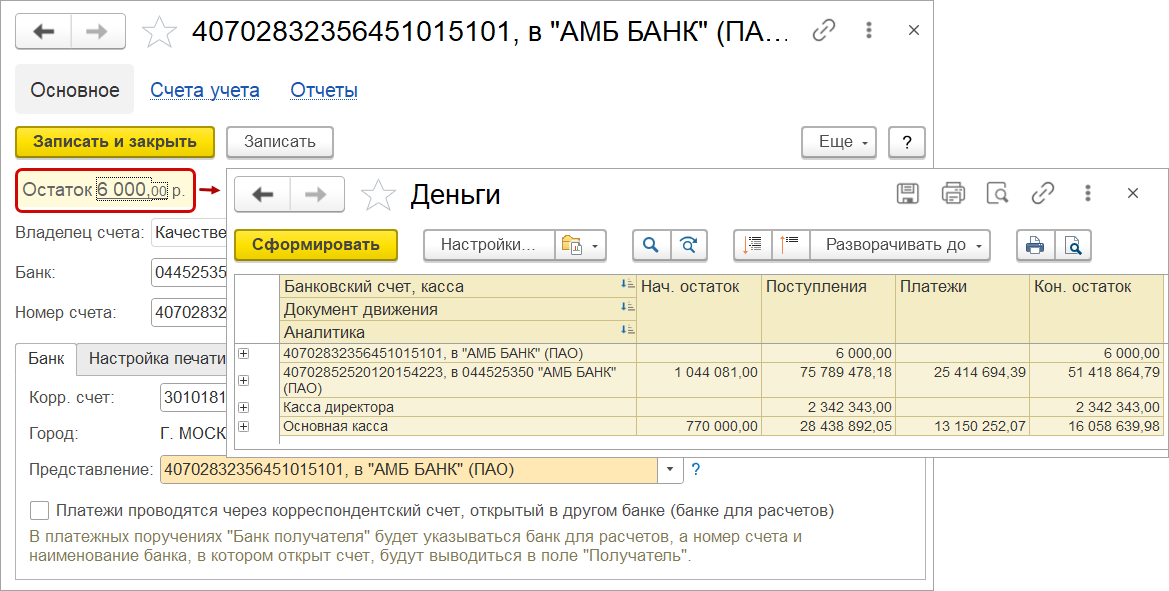Open preview icon in Деньги title bar
Image resolution: width=1169 pixels, height=591 pixels.
point(998,194)
